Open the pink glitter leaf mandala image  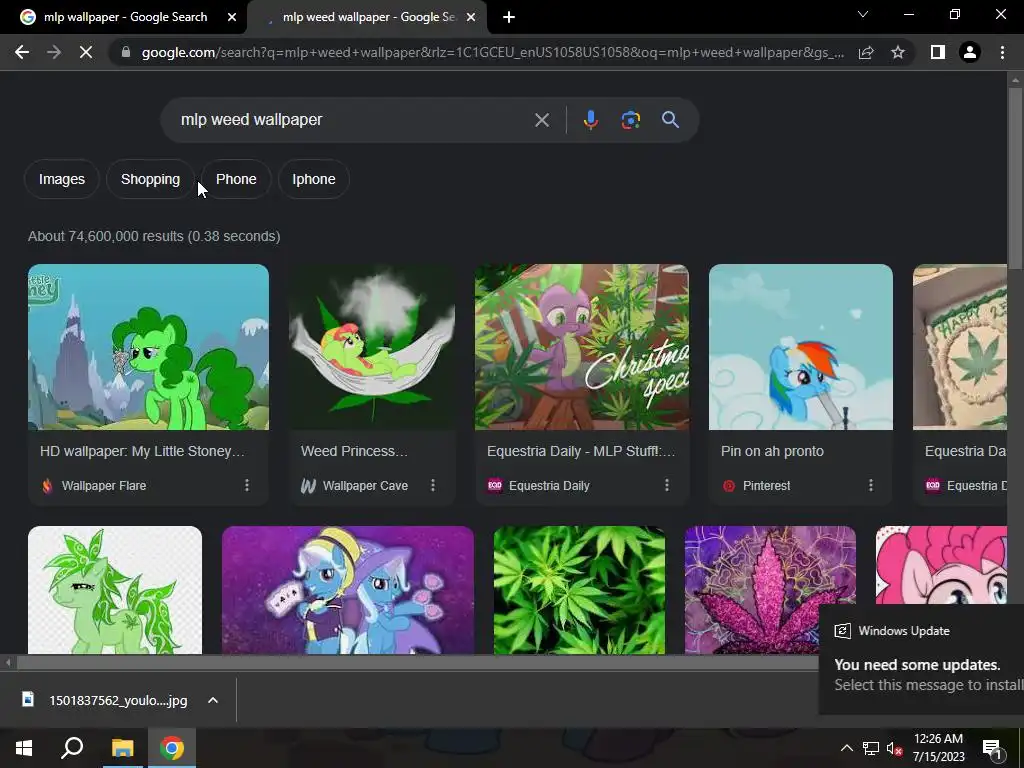(770, 590)
